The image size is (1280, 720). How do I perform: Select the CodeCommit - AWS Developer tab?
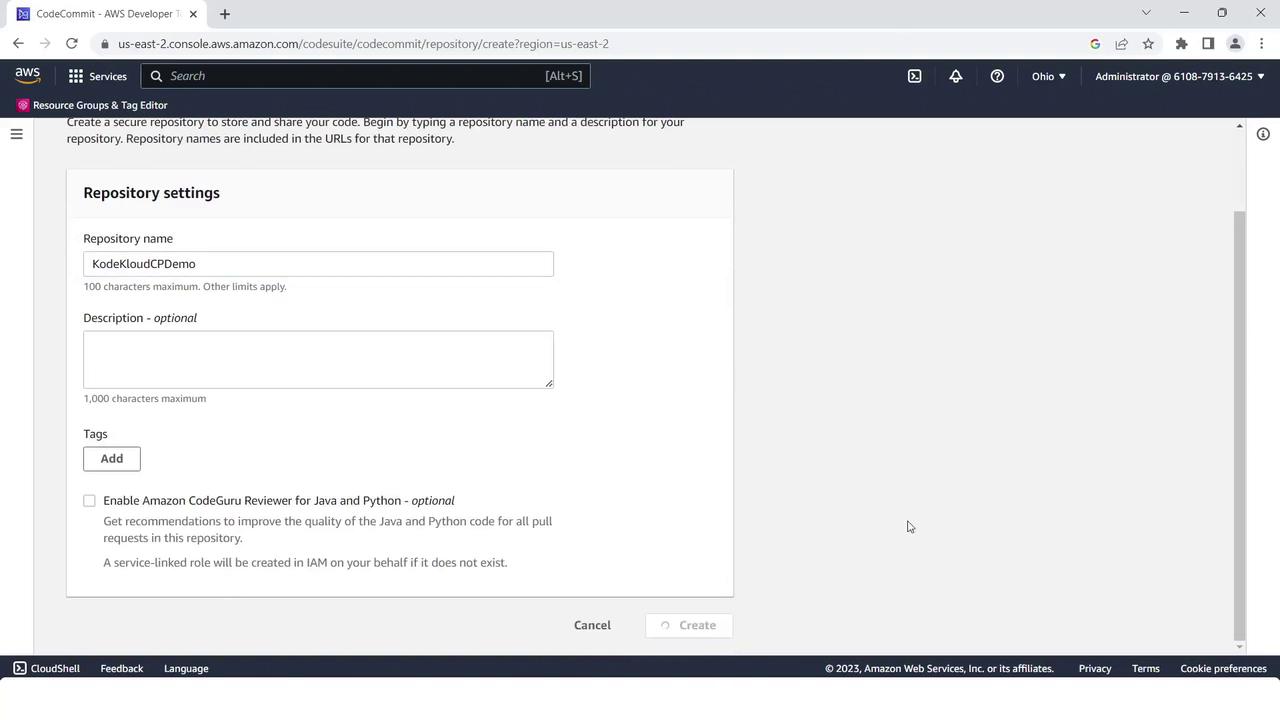[x=107, y=14]
